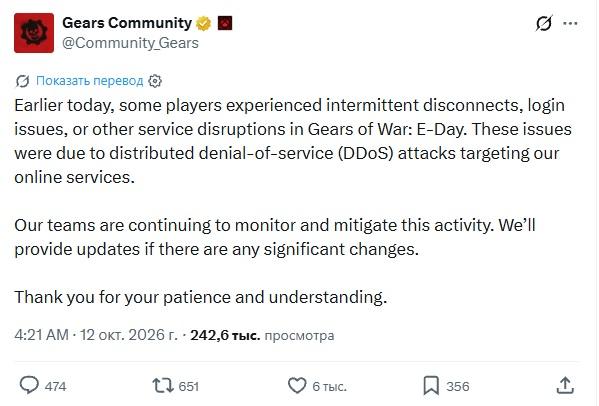Viewport: 599px width, 406px height.
Task: Click the 356 bookmark count
Action: pos(458,387)
